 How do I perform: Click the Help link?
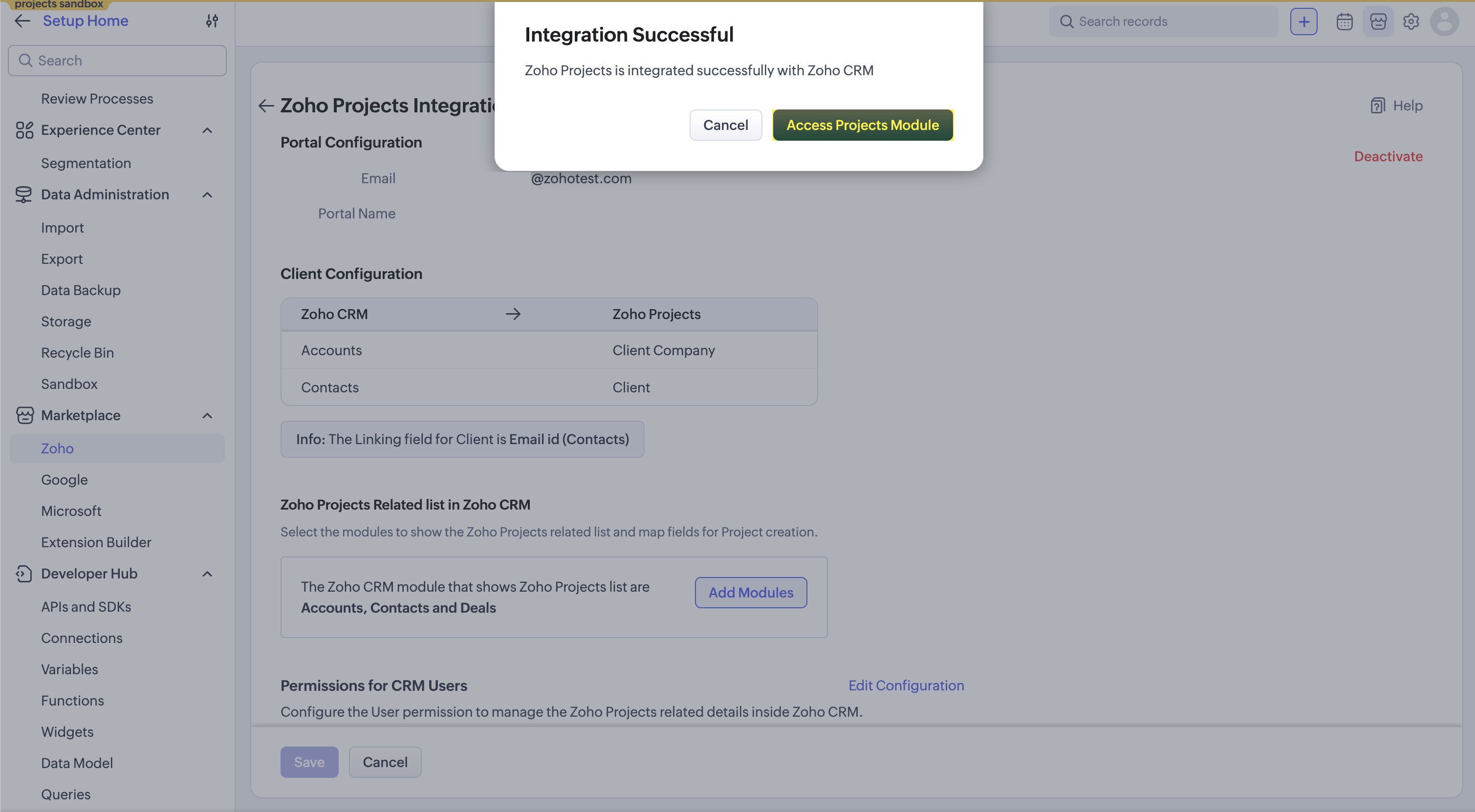(1408, 106)
